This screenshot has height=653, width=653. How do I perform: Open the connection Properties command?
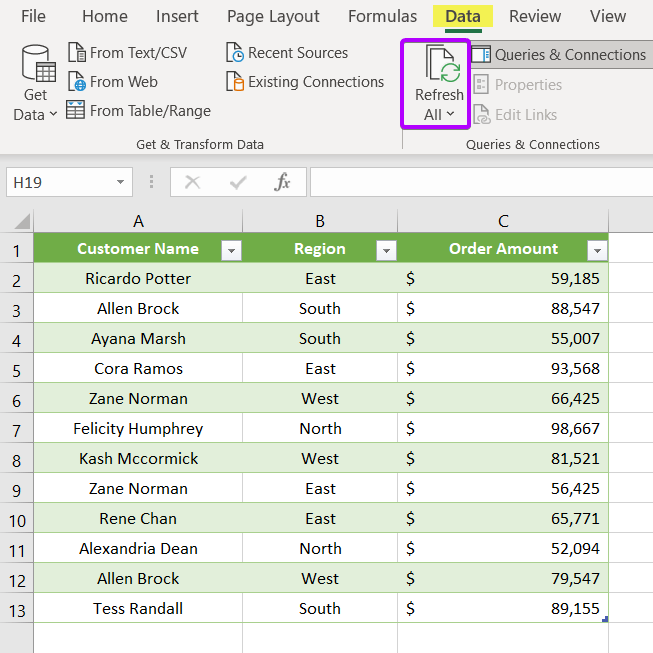coord(518,85)
